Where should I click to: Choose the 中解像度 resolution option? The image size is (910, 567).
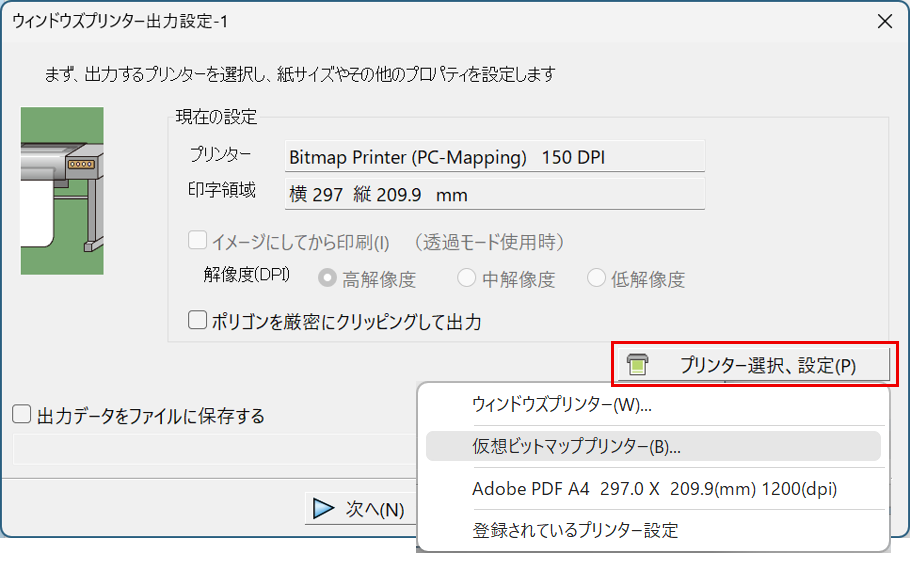coord(466,279)
